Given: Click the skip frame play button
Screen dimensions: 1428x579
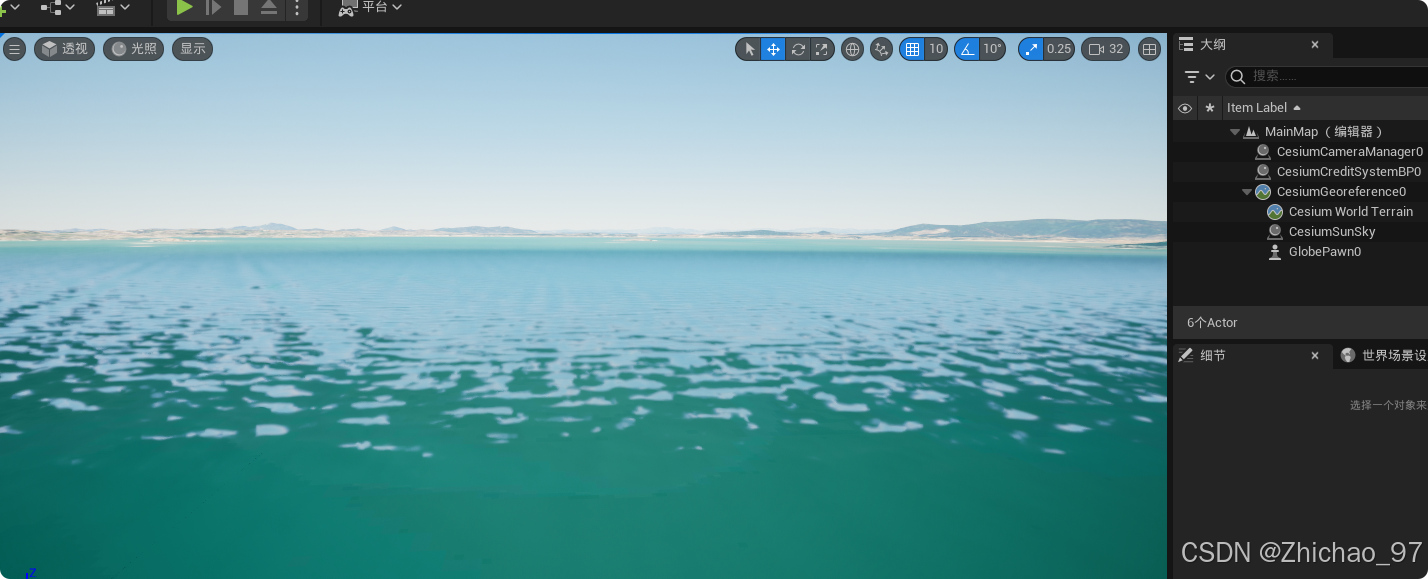Looking at the screenshot, I should pos(213,8).
